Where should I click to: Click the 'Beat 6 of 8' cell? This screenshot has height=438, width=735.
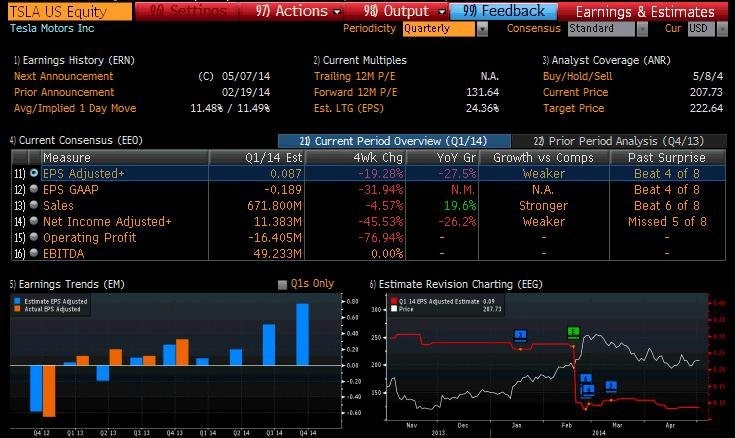pos(667,205)
